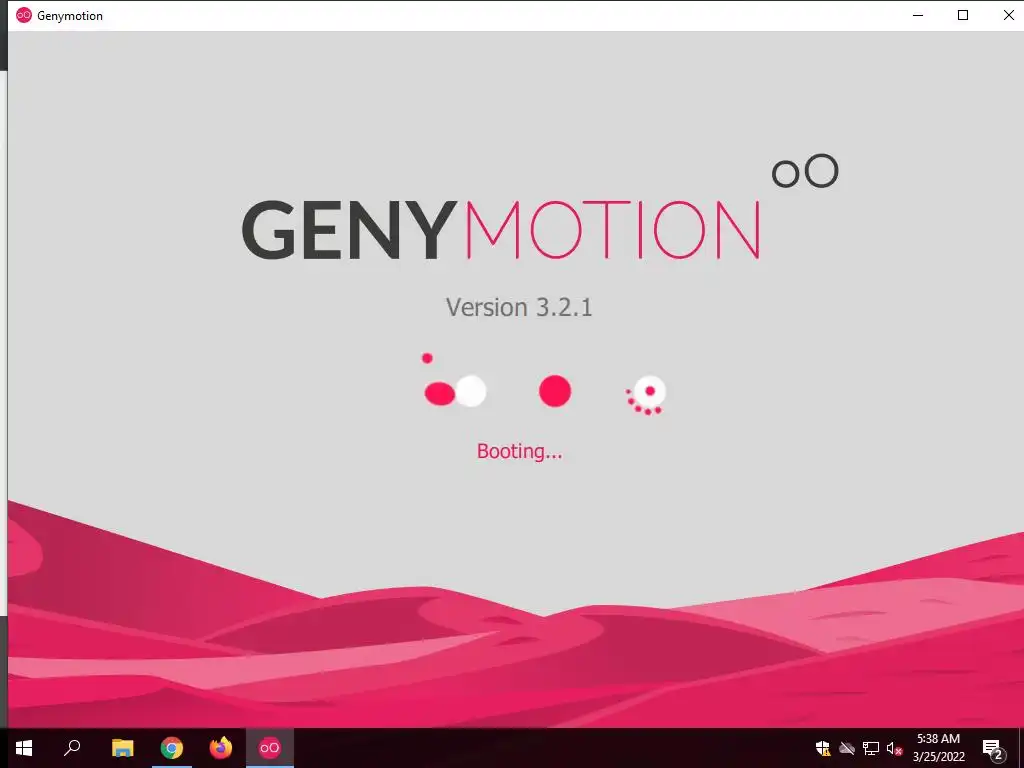1024x768 pixels.
Task: Minimize the Genymotion window
Action: [x=918, y=15]
